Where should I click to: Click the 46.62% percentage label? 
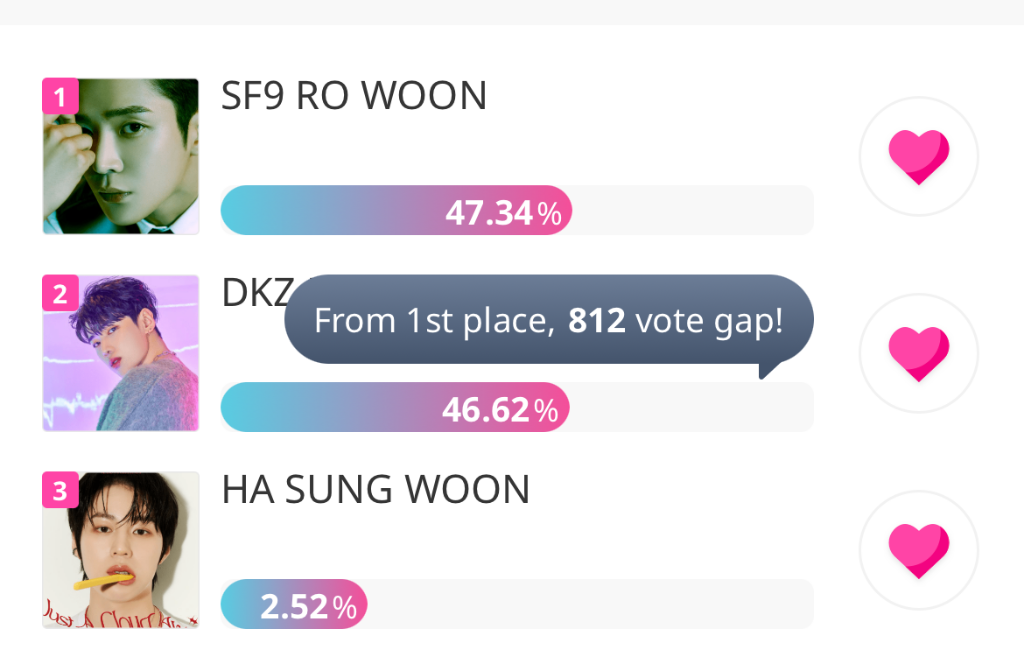coord(500,410)
